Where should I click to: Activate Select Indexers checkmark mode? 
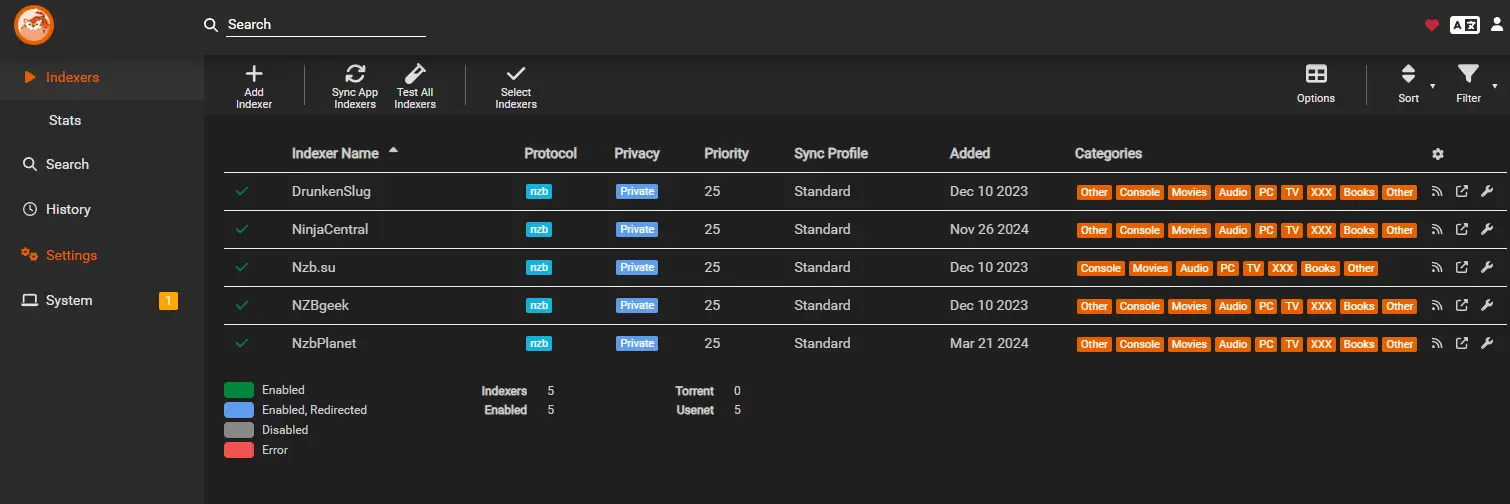coord(516,75)
